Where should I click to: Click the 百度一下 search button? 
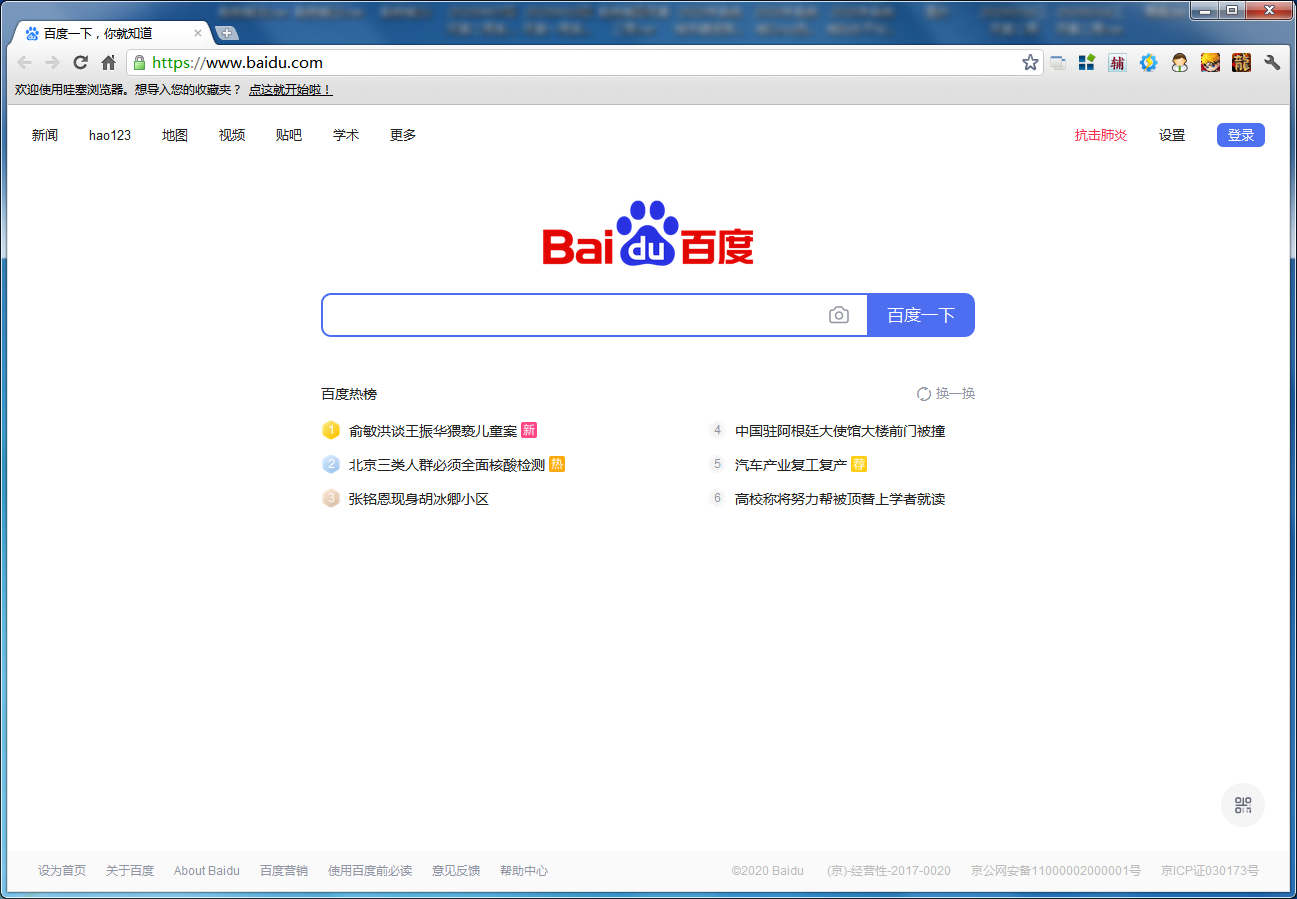pyautogui.click(x=921, y=315)
